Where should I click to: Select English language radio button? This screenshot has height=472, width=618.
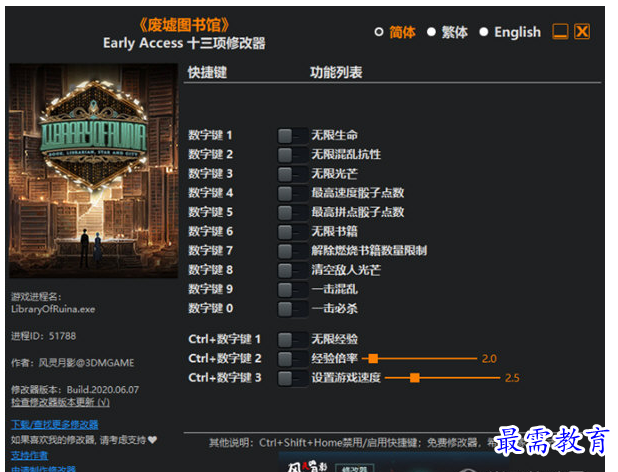484,32
